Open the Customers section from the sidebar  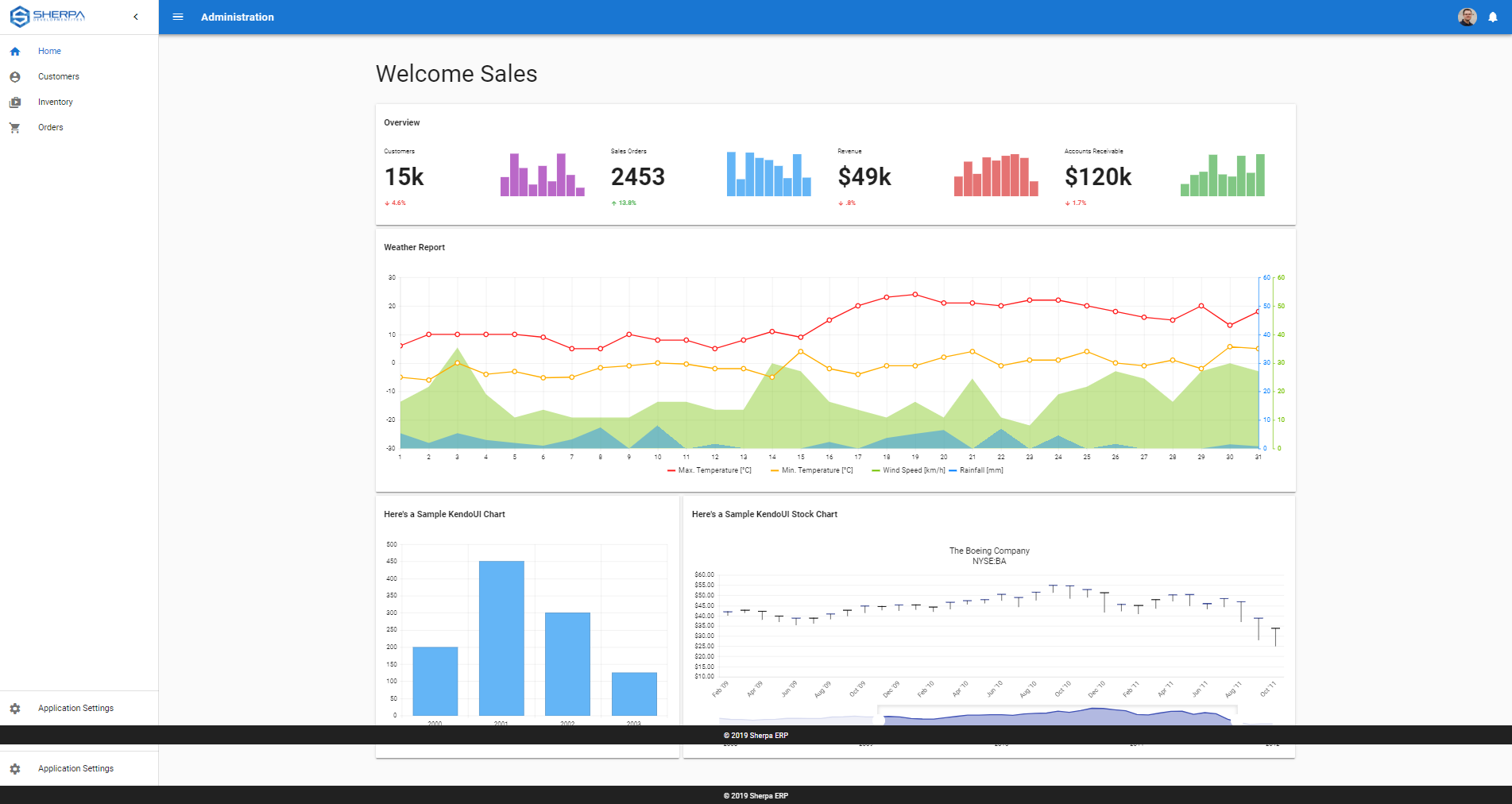pyautogui.click(x=58, y=76)
